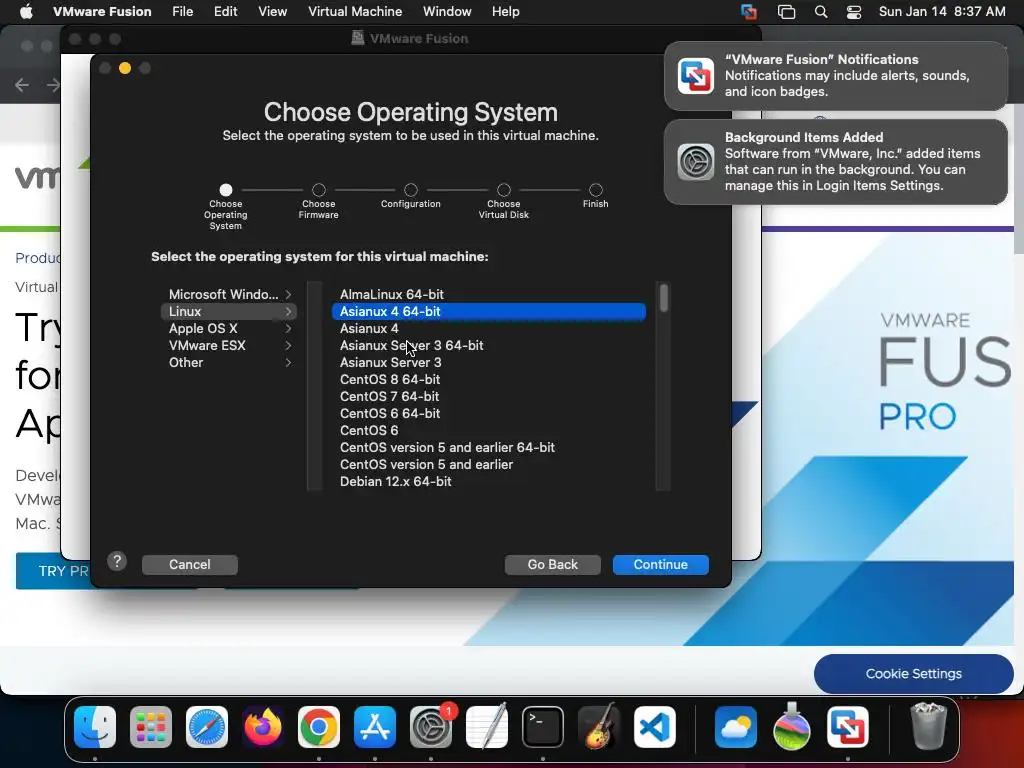Open the Trash in the Dock
The width and height of the screenshot is (1024, 768).
[x=928, y=727]
